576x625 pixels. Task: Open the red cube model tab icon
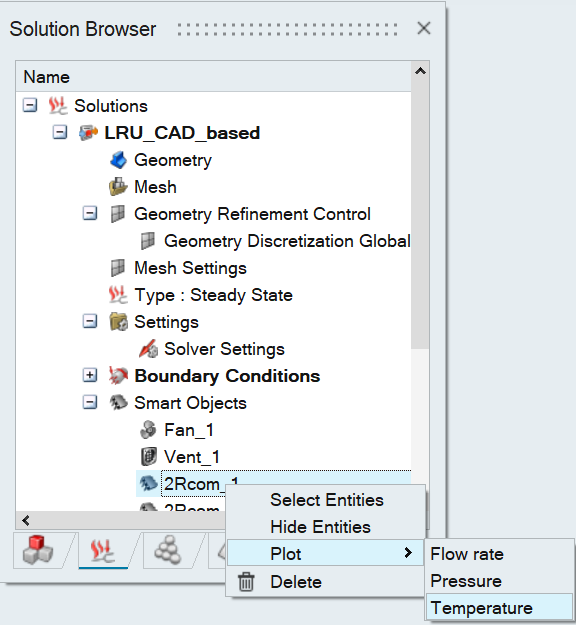pyautogui.click(x=38, y=550)
